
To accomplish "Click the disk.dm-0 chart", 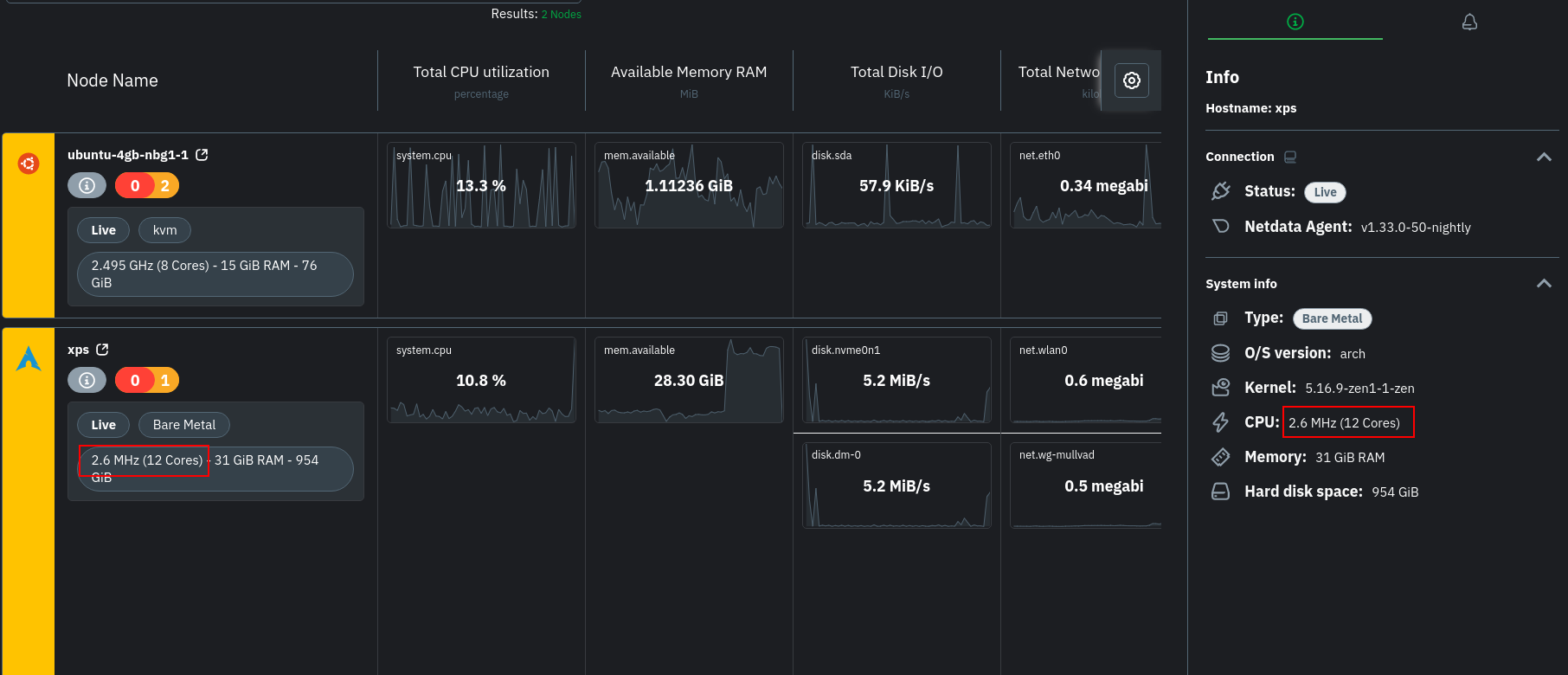I will [x=896, y=485].
